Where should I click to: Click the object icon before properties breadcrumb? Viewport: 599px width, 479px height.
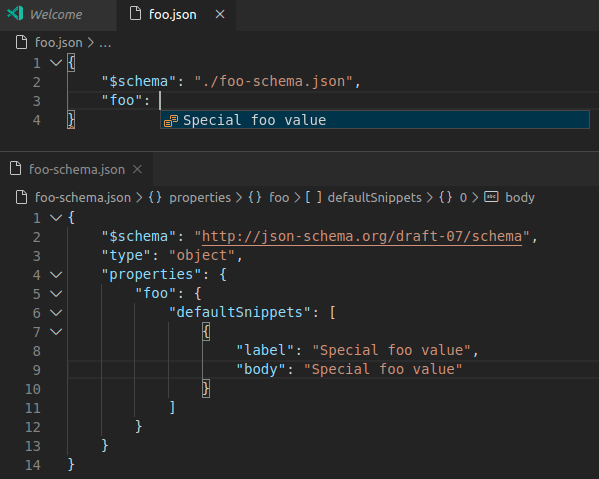(155, 197)
